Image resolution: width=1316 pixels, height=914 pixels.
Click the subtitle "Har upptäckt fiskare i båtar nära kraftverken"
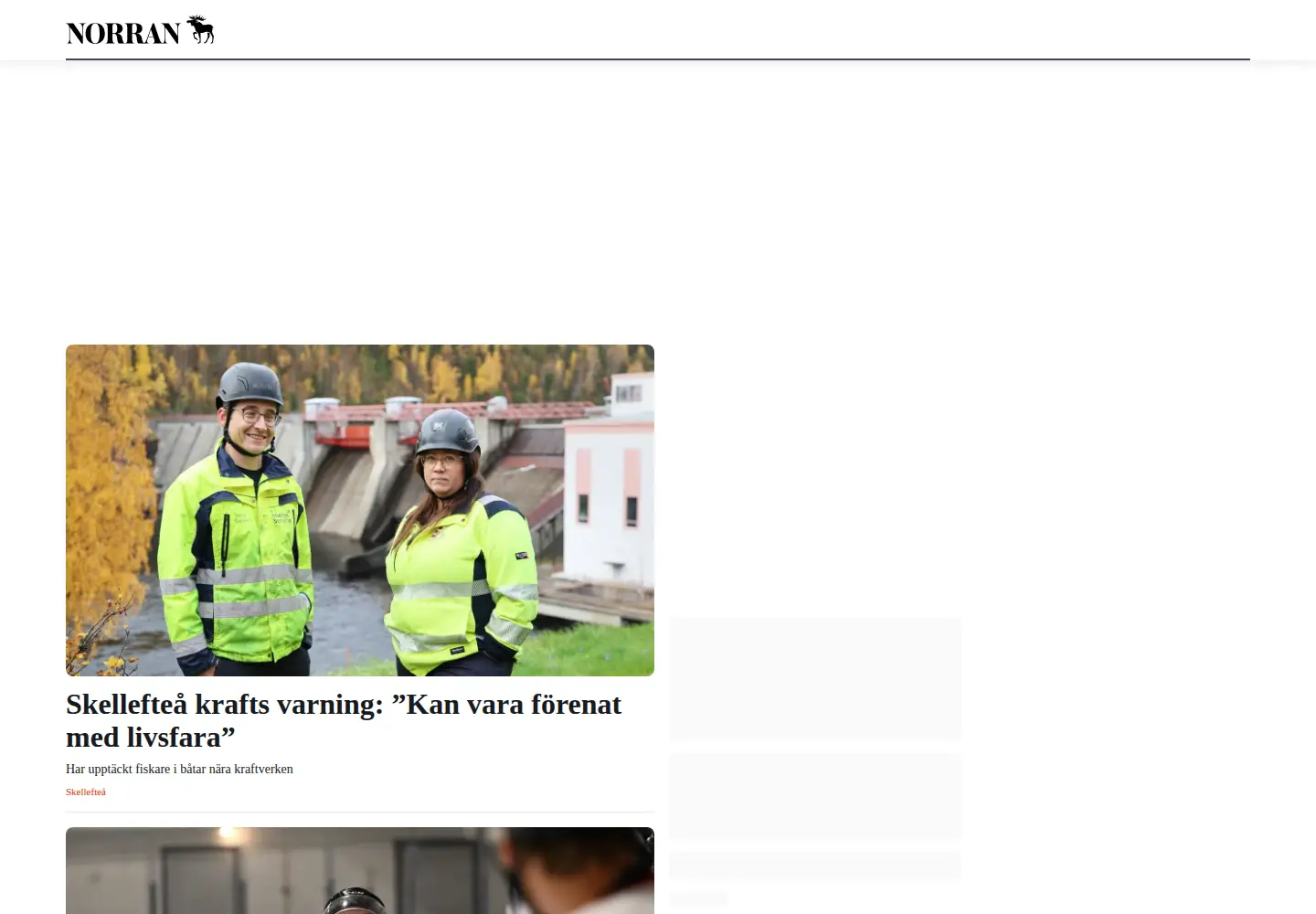pos(179,769)
